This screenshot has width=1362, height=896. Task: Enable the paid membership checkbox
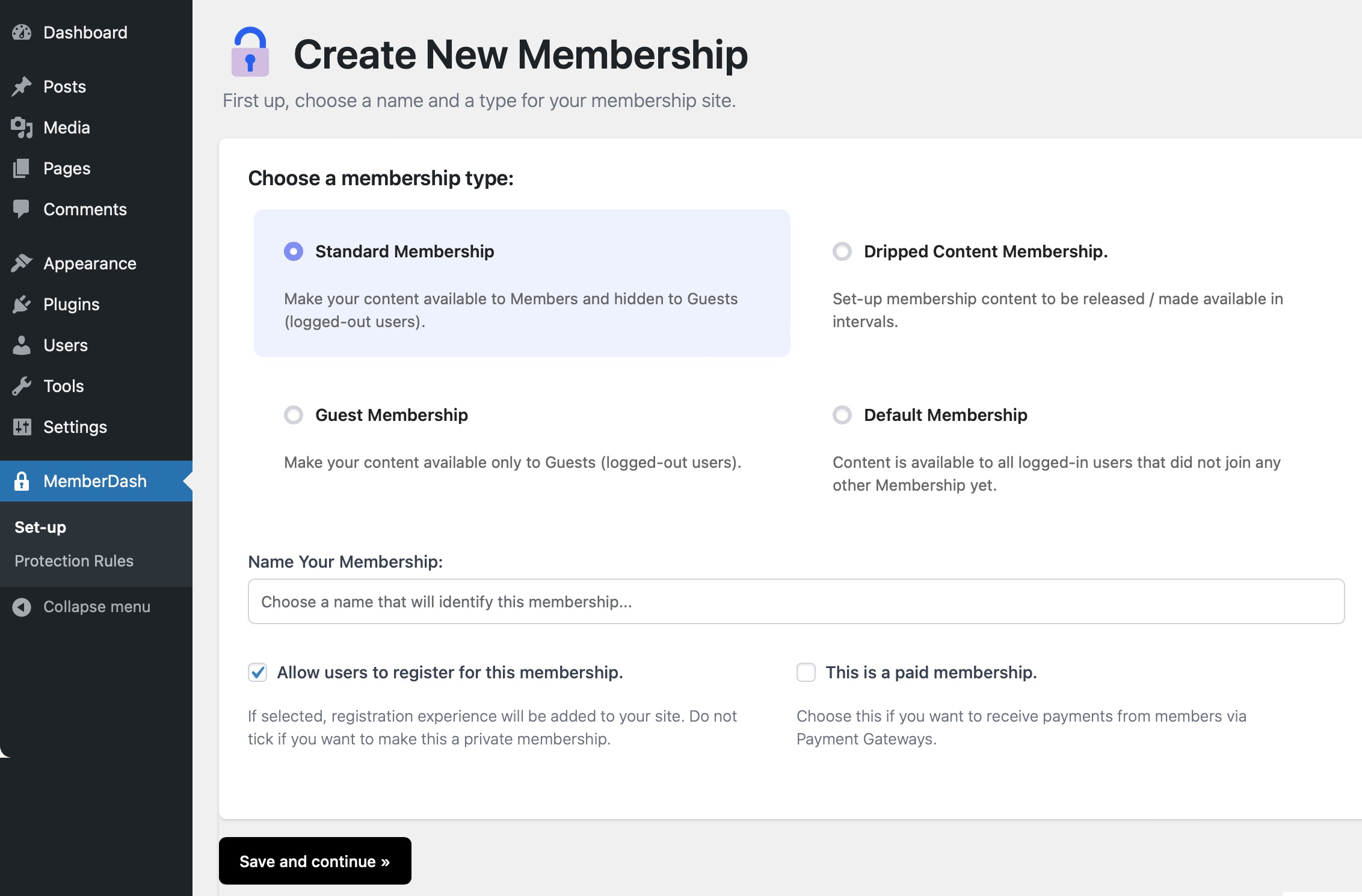[x=806, y=672]
